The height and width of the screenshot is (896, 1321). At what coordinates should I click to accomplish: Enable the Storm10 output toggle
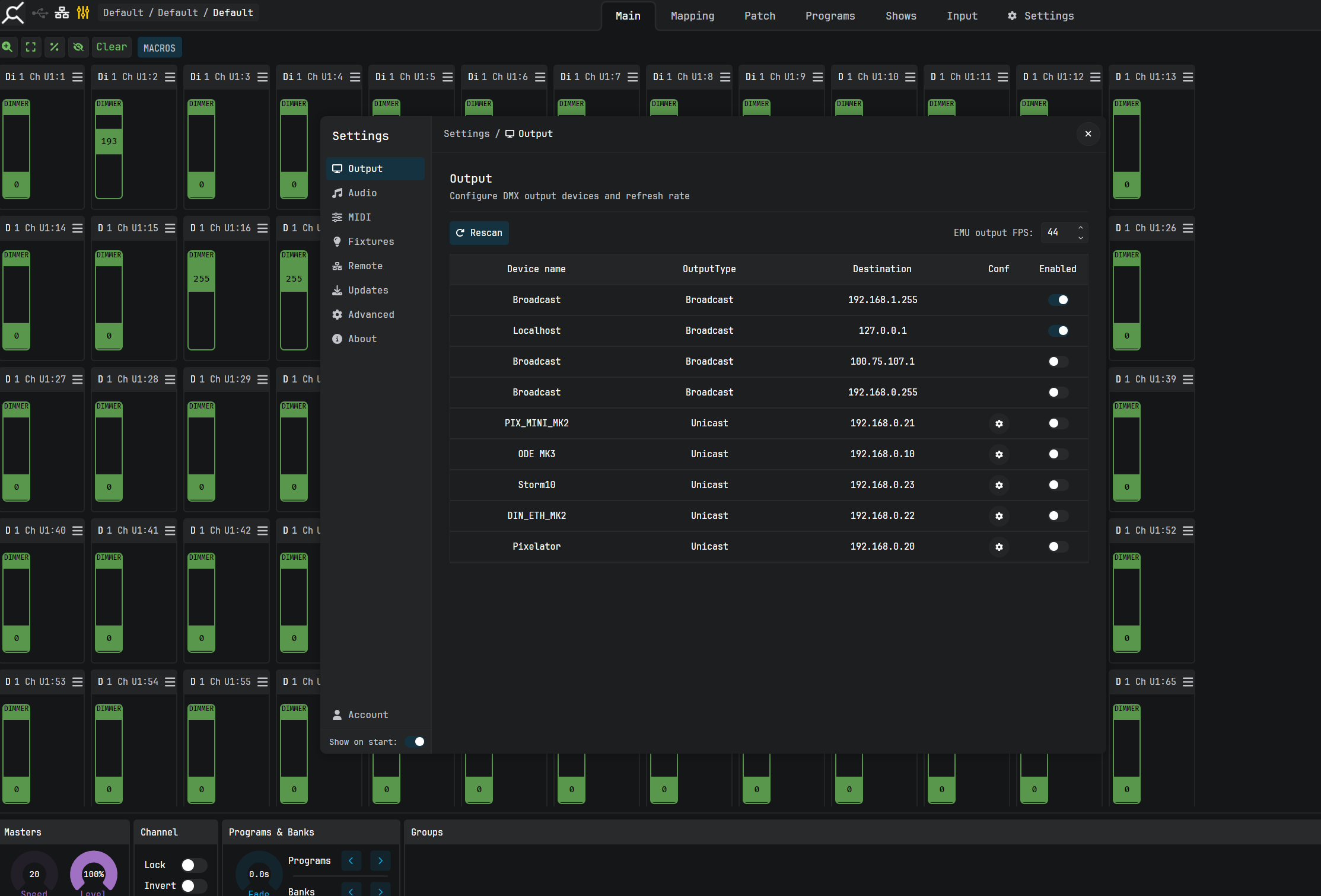[1058, 485]
